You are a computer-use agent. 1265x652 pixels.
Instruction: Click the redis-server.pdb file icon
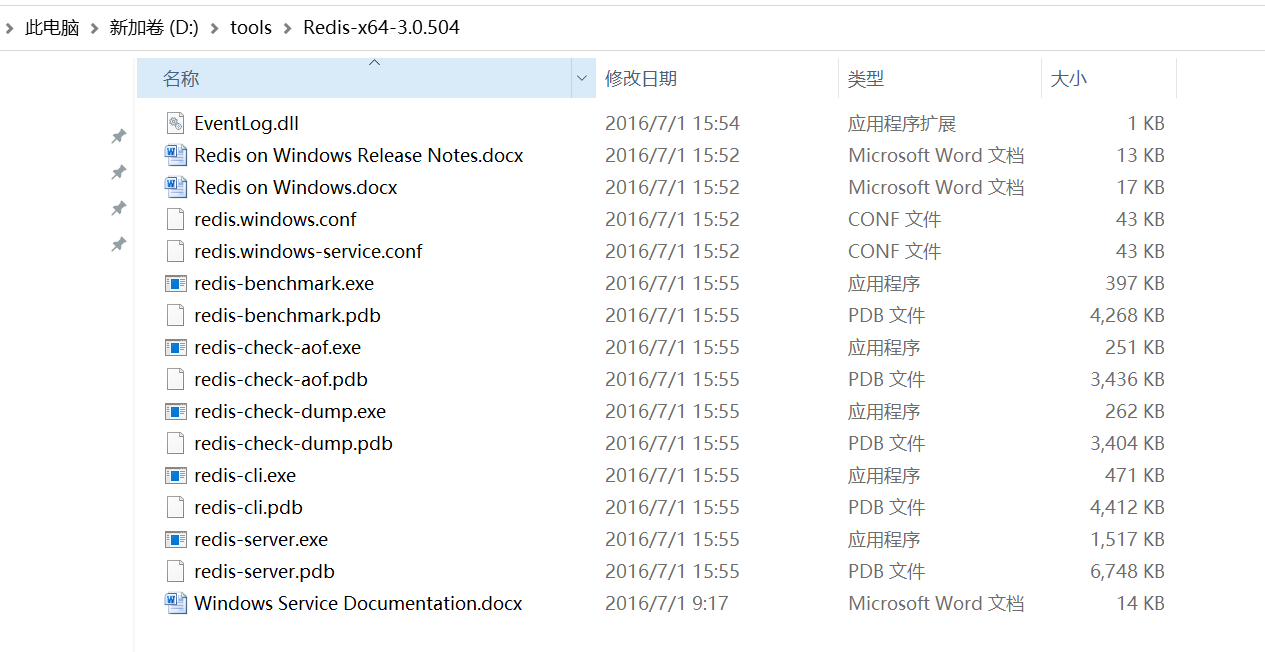click(x=176, y=571)
